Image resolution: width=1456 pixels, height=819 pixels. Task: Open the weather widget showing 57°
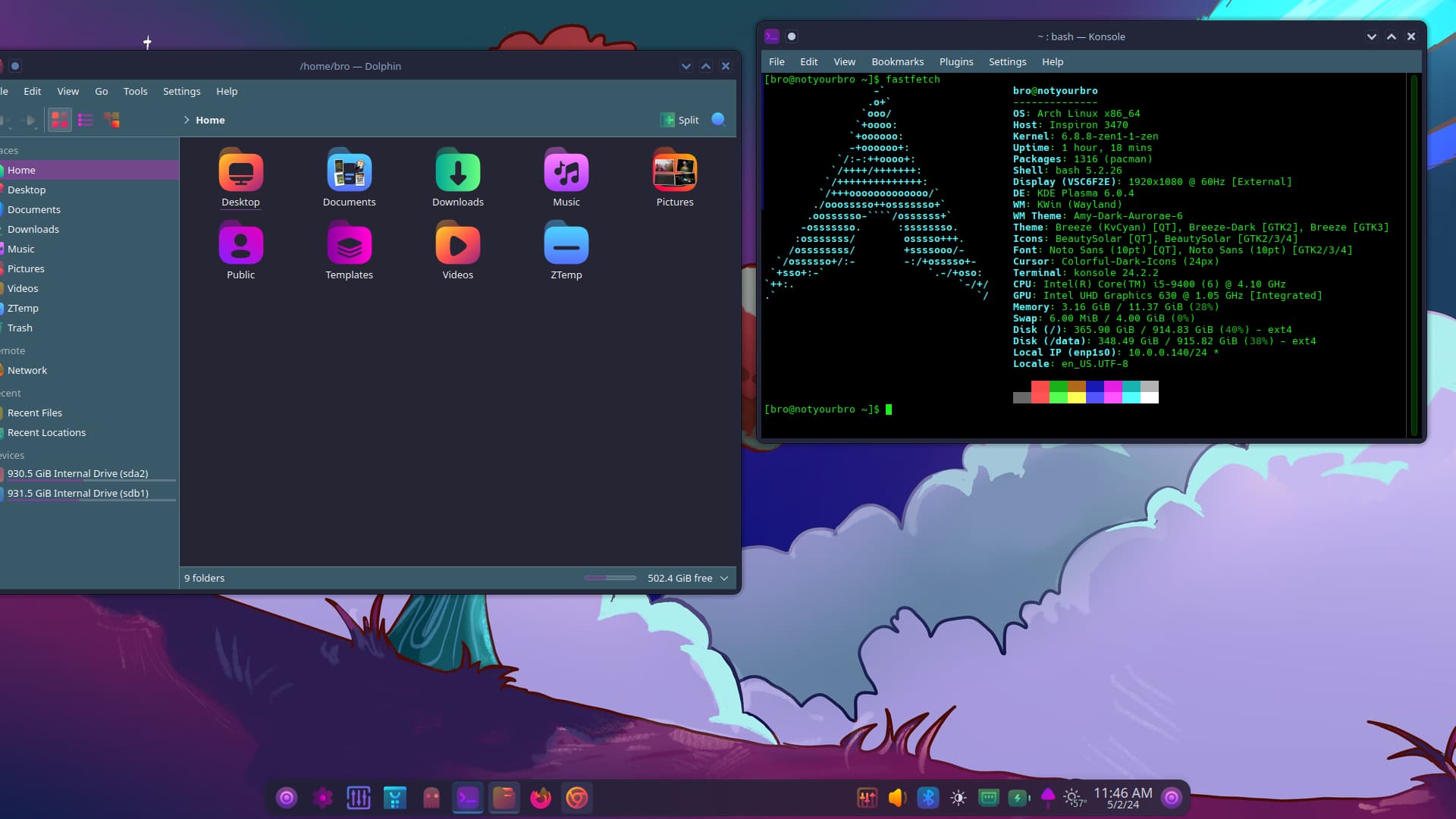pyautogui.click(x=1074, y=798)
